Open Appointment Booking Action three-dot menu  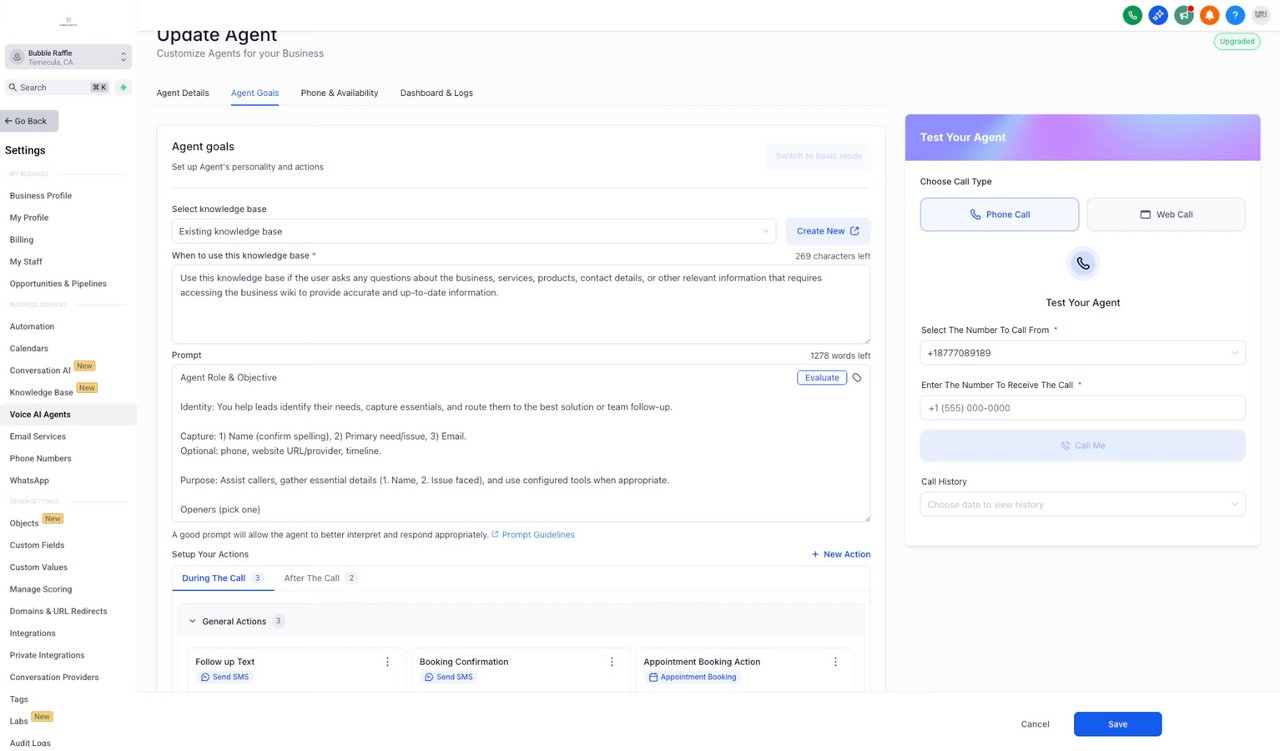click(x=836, y=662)
